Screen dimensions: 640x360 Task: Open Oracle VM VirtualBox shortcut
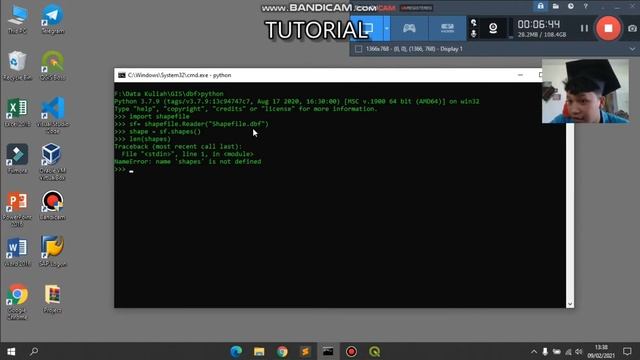pyautogui.click(x=53, y=162)
